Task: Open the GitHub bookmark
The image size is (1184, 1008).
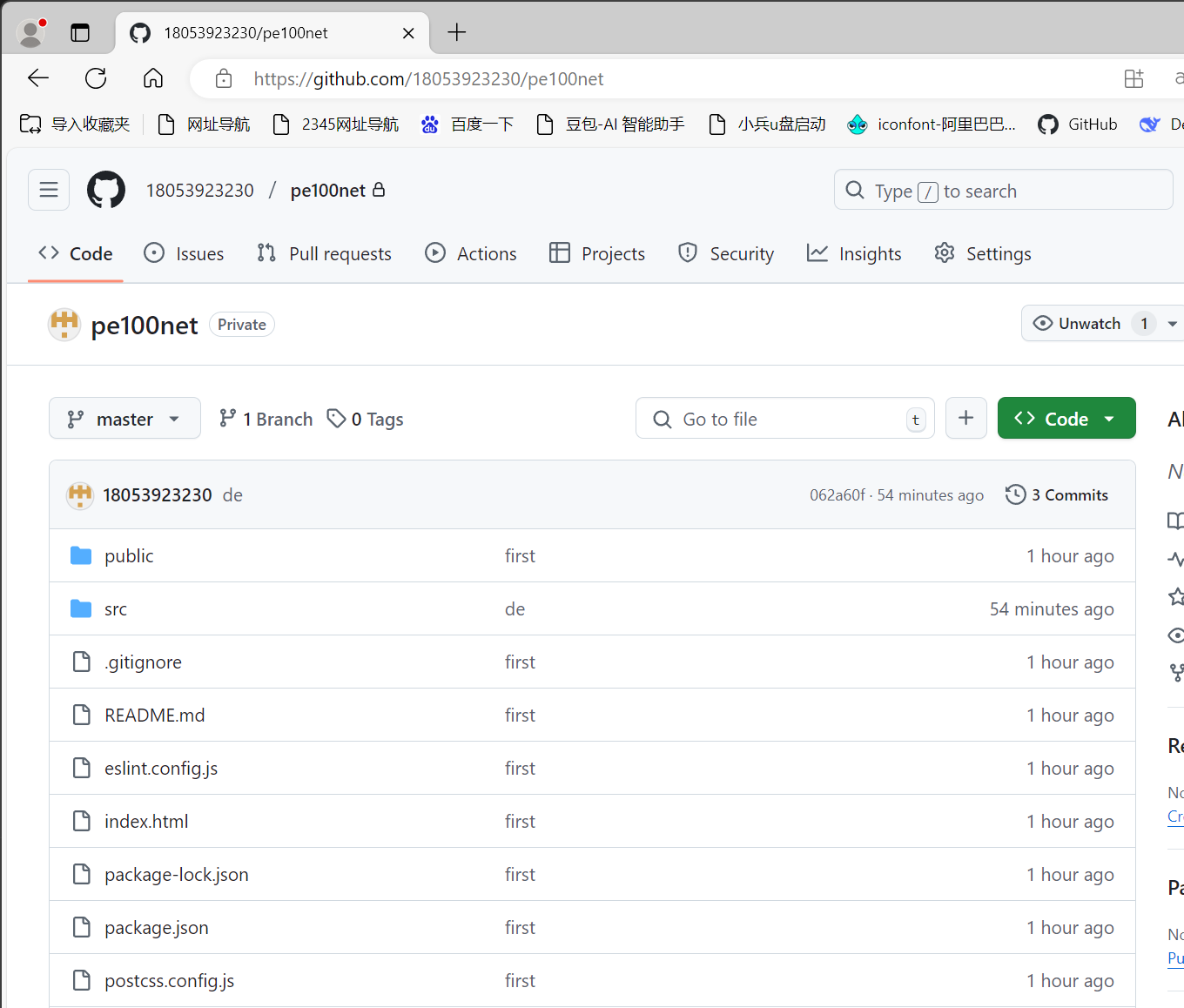Action: [x=1078, y=124]
